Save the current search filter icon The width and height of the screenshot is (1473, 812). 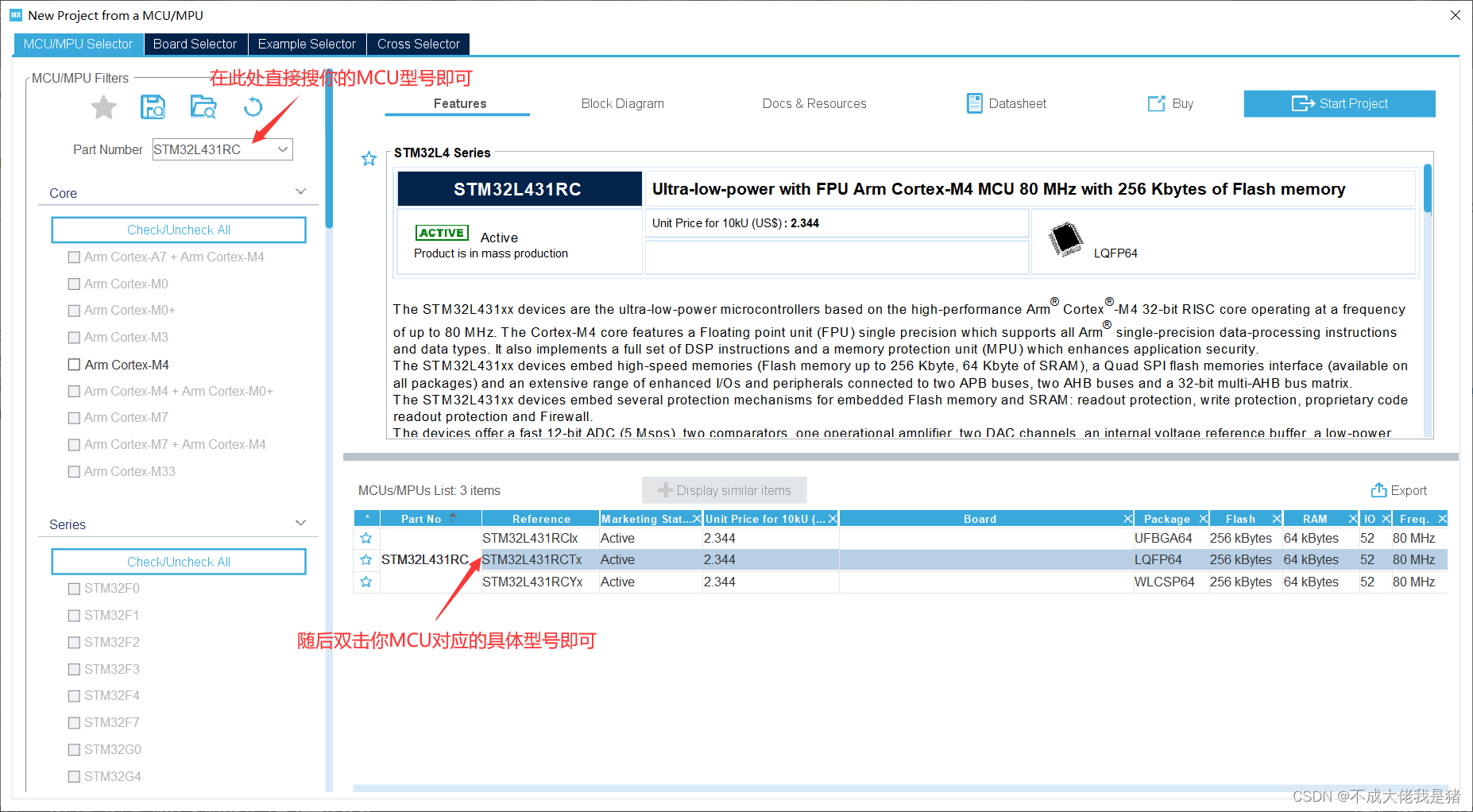[153, 106]
